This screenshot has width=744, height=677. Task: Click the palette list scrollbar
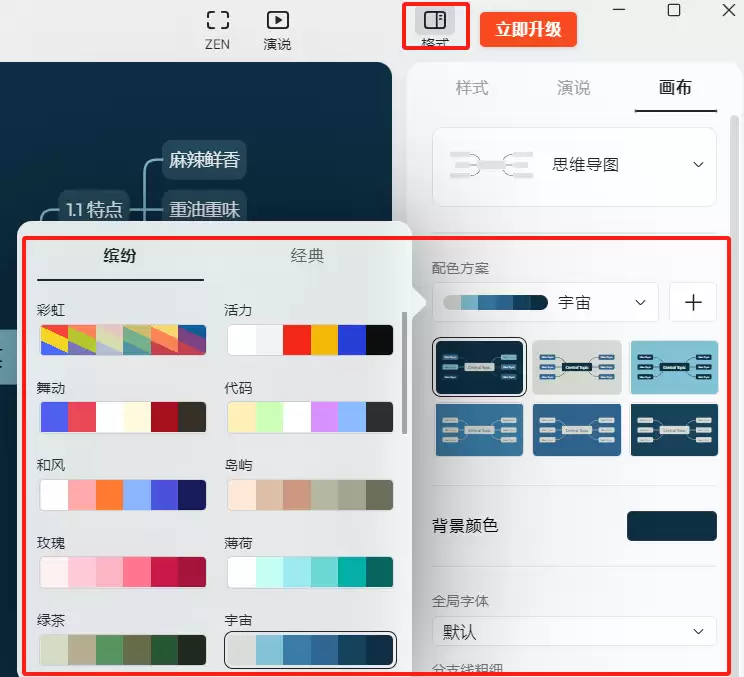pyautogui.click(x=404, y=373)
